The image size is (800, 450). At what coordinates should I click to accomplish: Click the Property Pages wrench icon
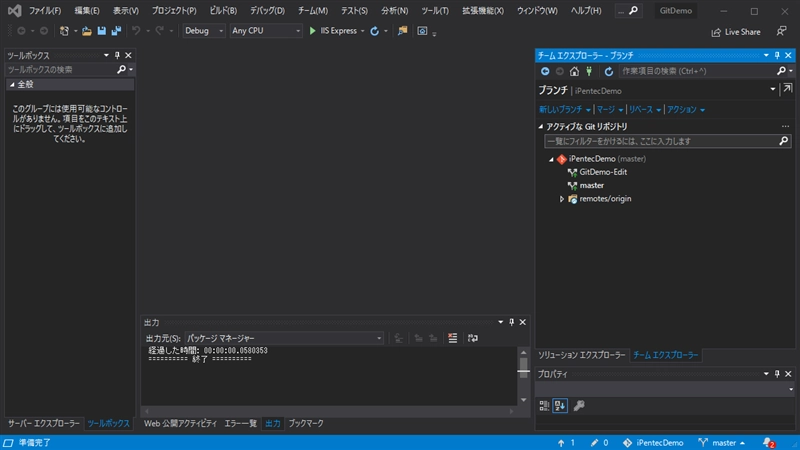point(579,406)
